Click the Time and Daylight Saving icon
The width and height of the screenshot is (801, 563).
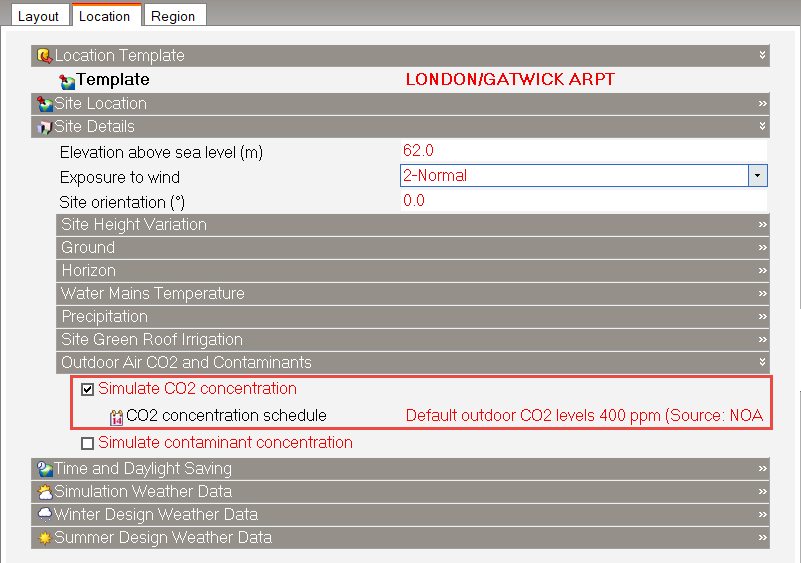44,469
